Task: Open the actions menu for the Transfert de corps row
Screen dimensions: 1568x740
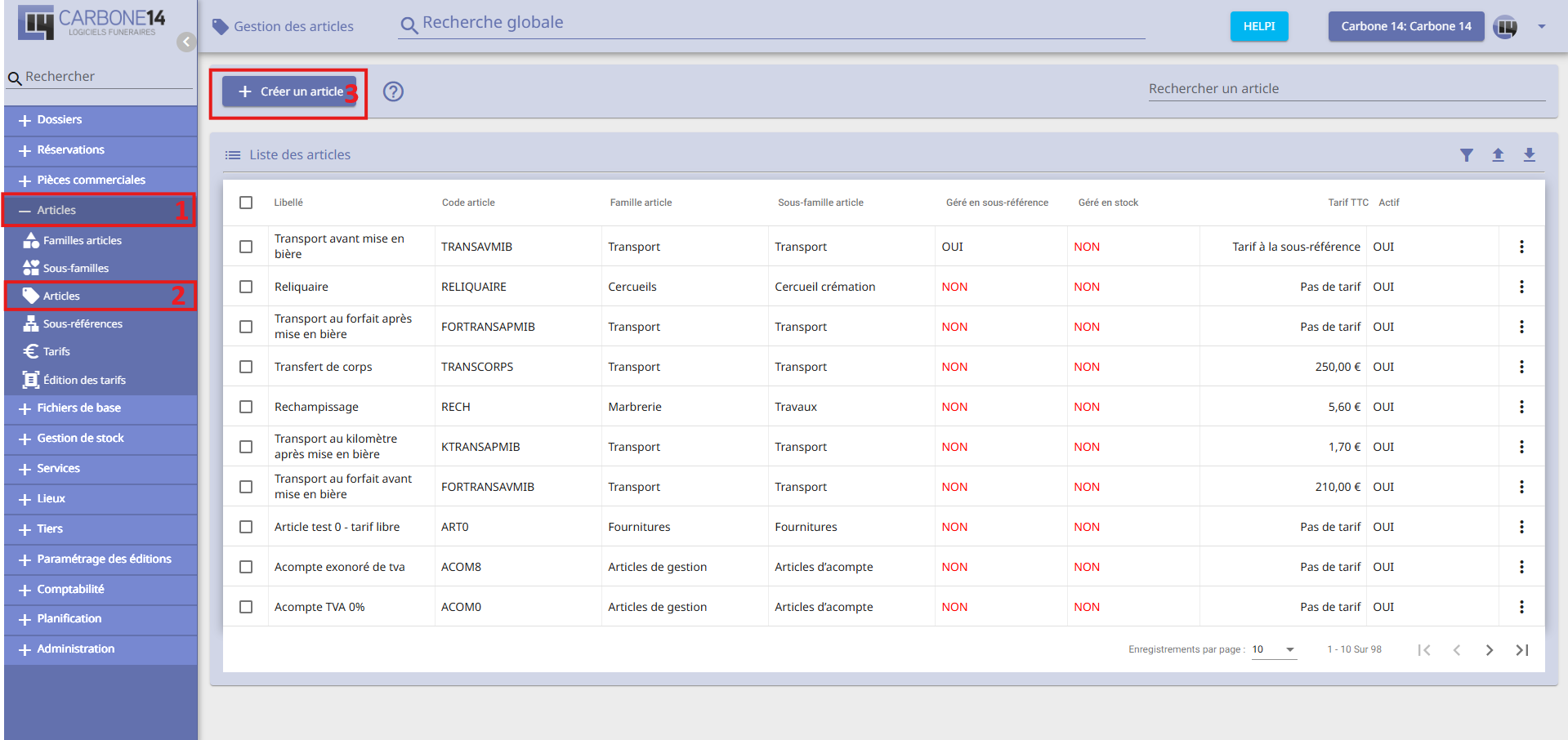Action: coord(1521,367)
